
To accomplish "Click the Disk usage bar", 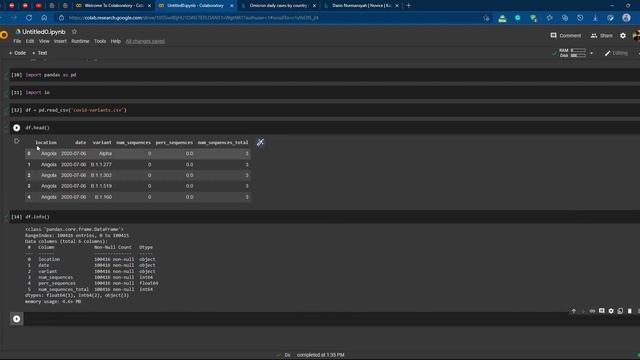I will click(x=578, y=56).
